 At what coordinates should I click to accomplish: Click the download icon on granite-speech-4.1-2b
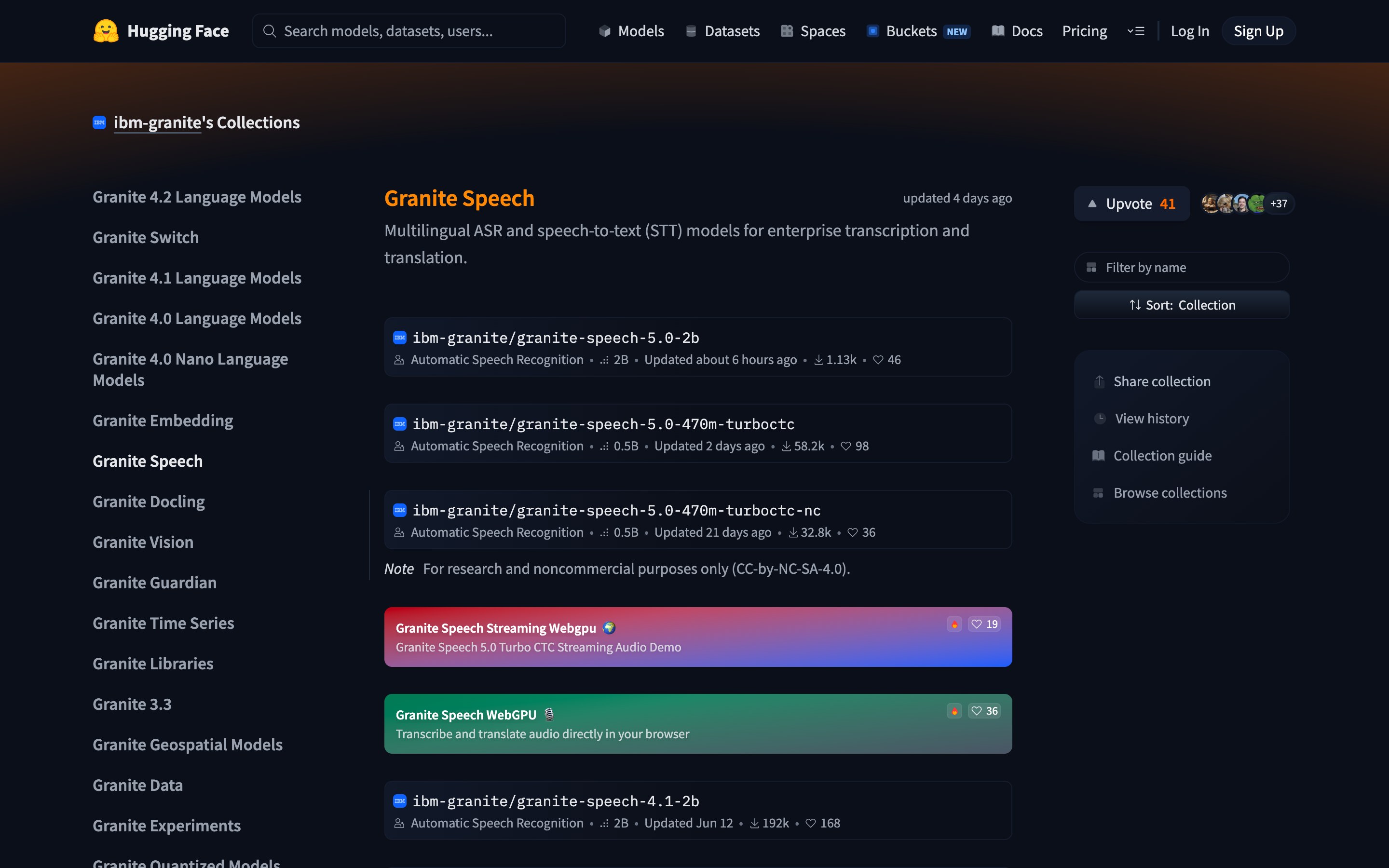[755, 823]
